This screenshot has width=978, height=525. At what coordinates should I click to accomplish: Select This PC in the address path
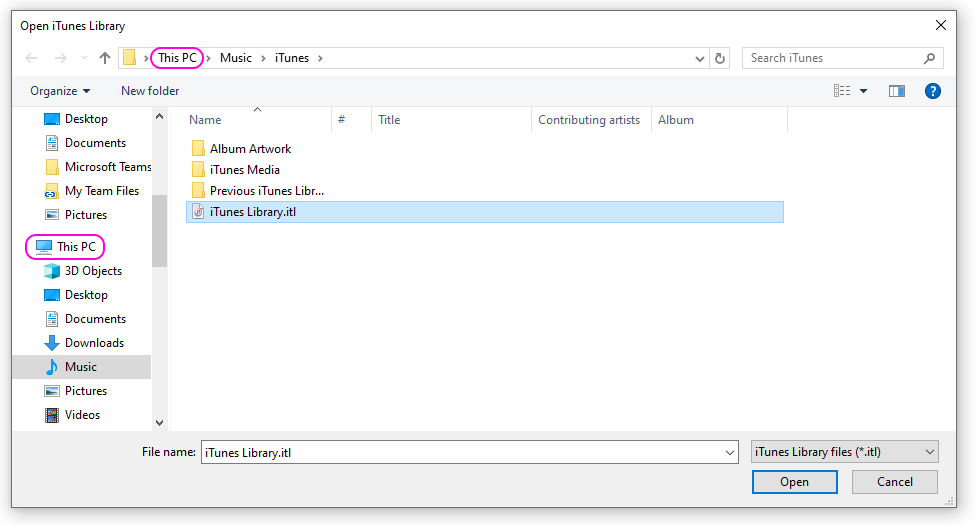pos(177,57)
